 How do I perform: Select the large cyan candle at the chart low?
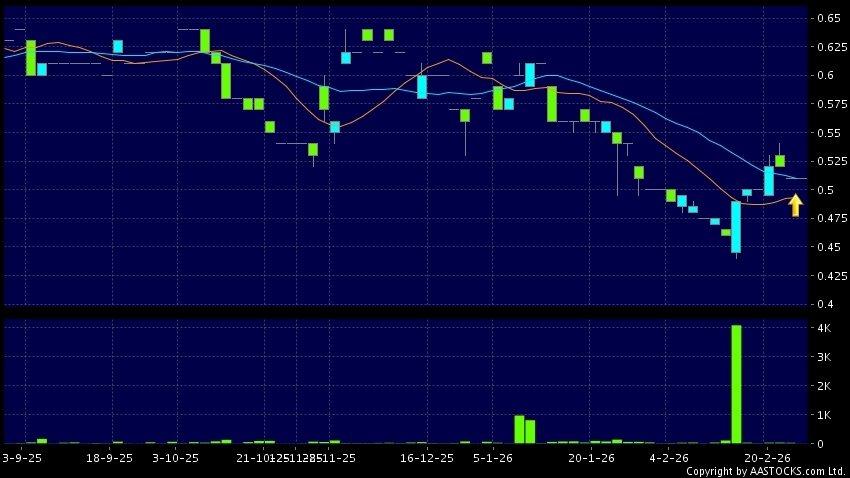[x=736, y=227]
